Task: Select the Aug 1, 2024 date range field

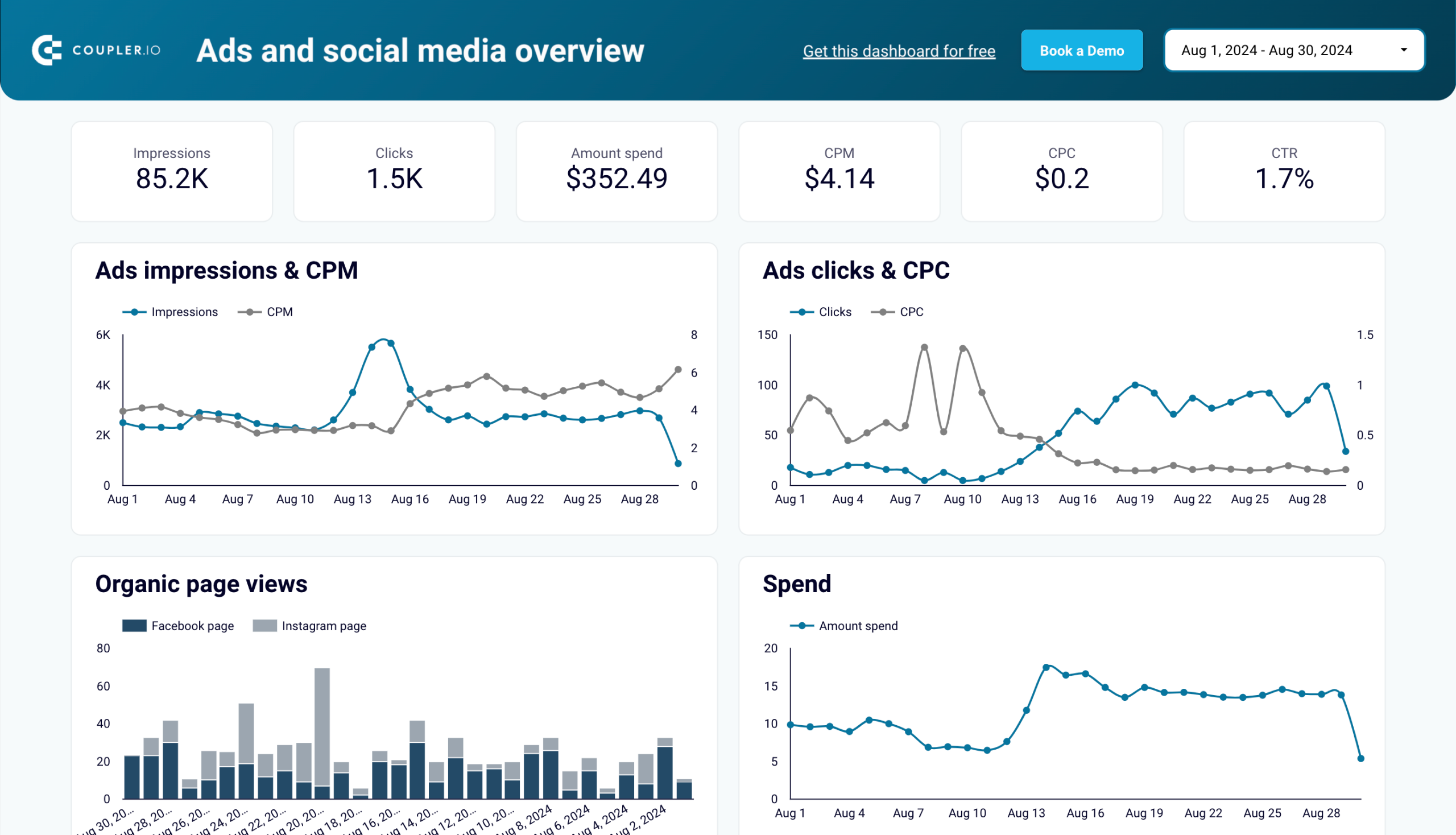Action: [1293, 49]
